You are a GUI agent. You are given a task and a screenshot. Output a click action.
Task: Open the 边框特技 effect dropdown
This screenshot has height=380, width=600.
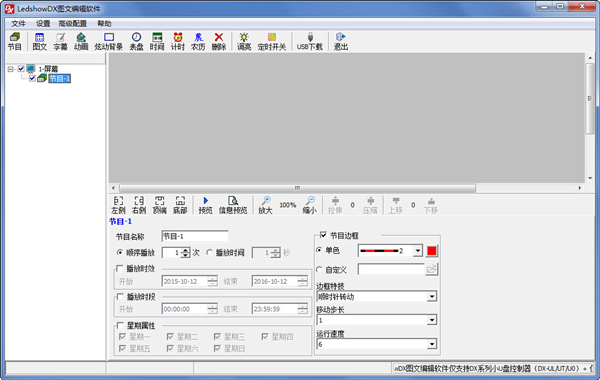point(432,297)
